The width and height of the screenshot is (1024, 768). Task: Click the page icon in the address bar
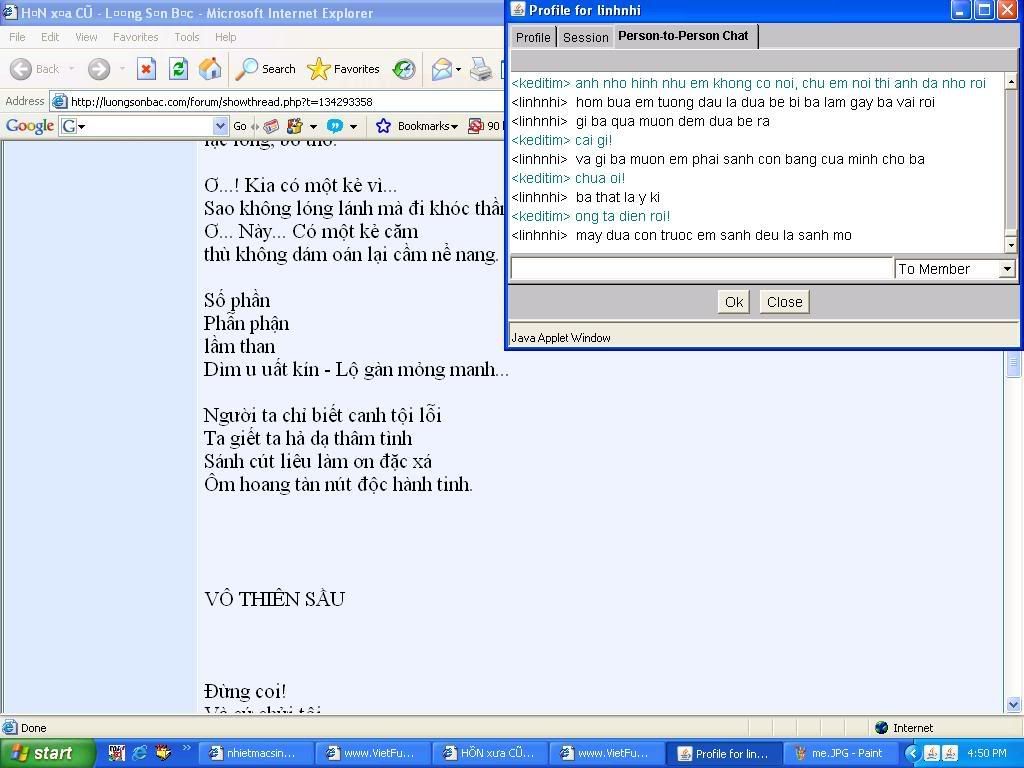tap(59, 102)
